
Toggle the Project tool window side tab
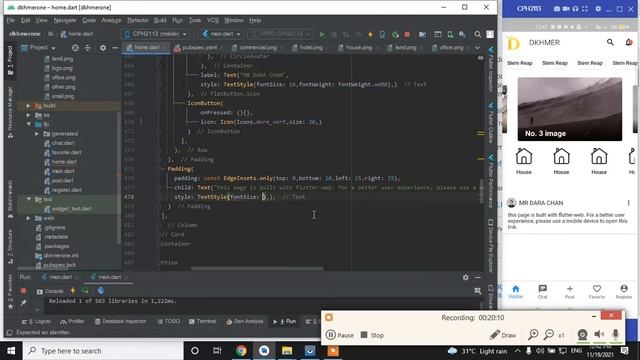coord(10,61)
